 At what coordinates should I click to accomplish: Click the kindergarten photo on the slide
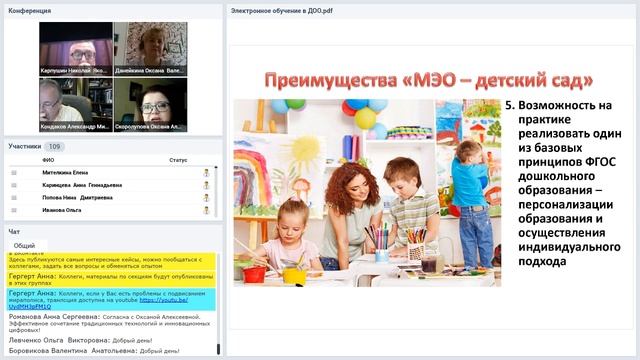pos(367,193)
